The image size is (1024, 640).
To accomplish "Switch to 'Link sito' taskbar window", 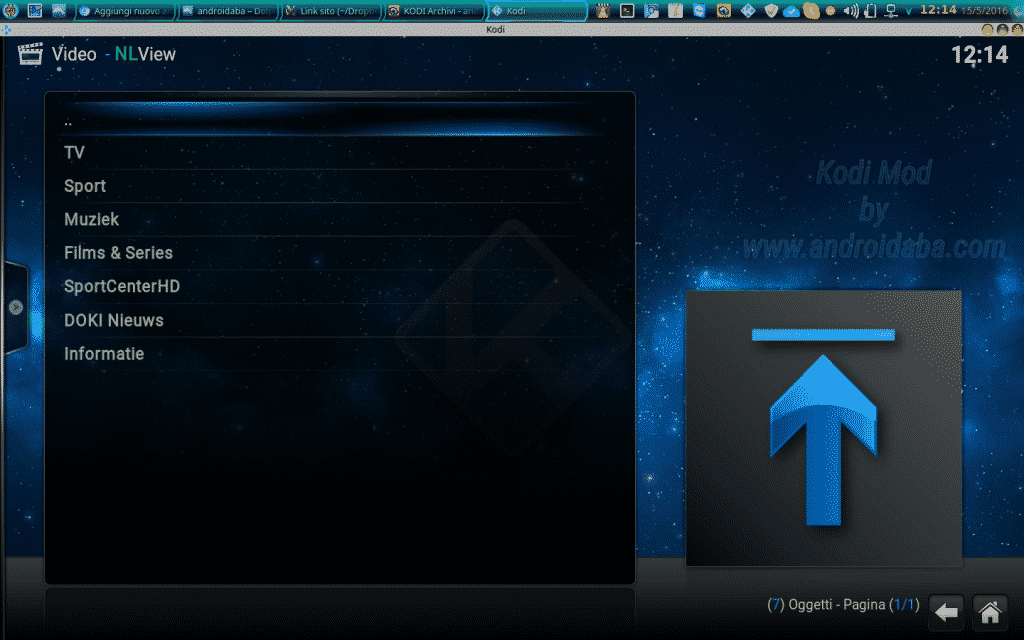I will tap(331, 10).
